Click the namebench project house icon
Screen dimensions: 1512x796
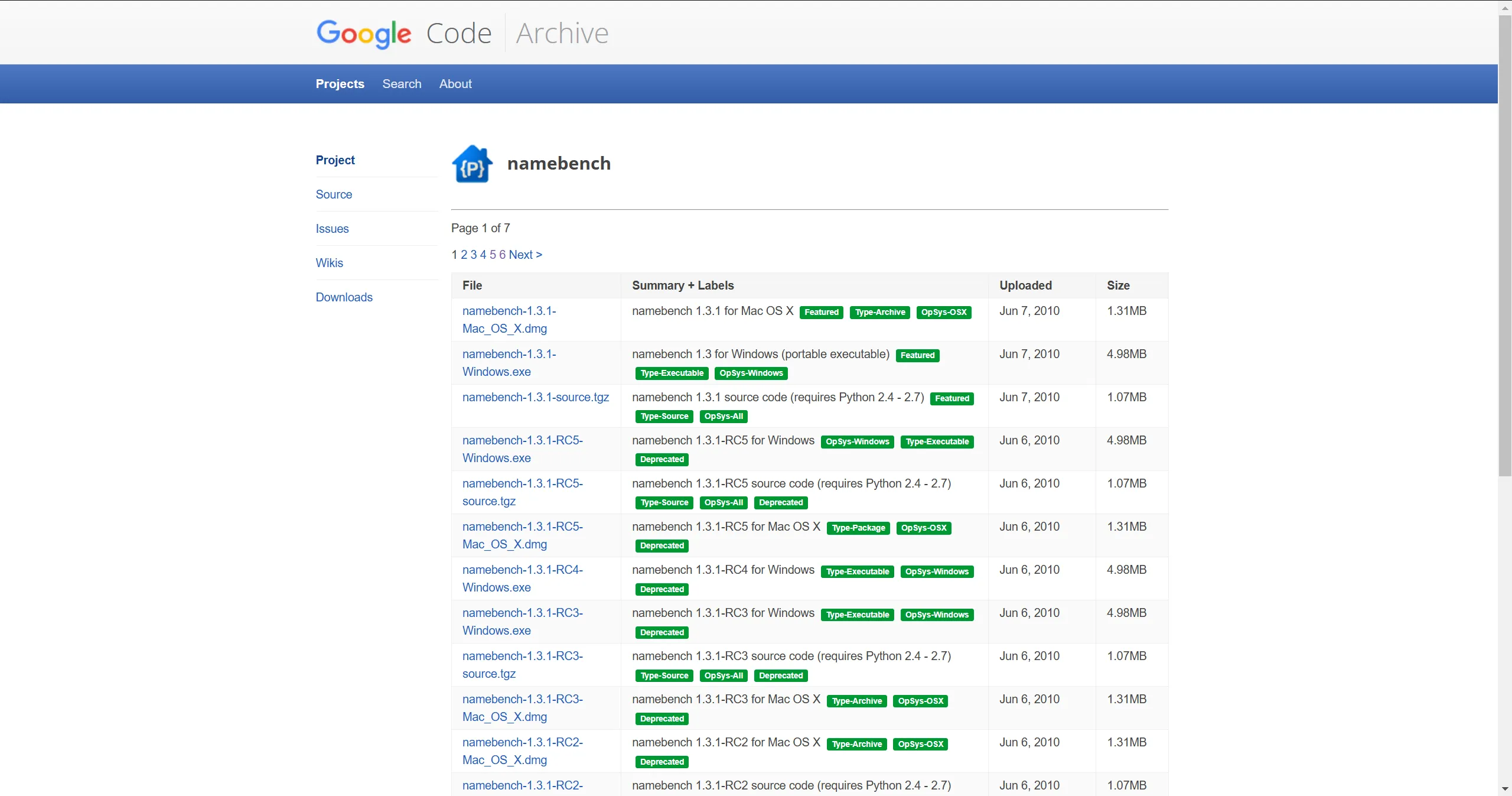(472, 164)
